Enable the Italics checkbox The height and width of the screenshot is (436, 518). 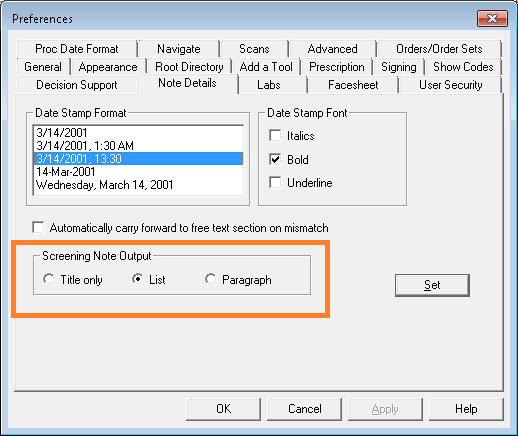click(275, 136)
